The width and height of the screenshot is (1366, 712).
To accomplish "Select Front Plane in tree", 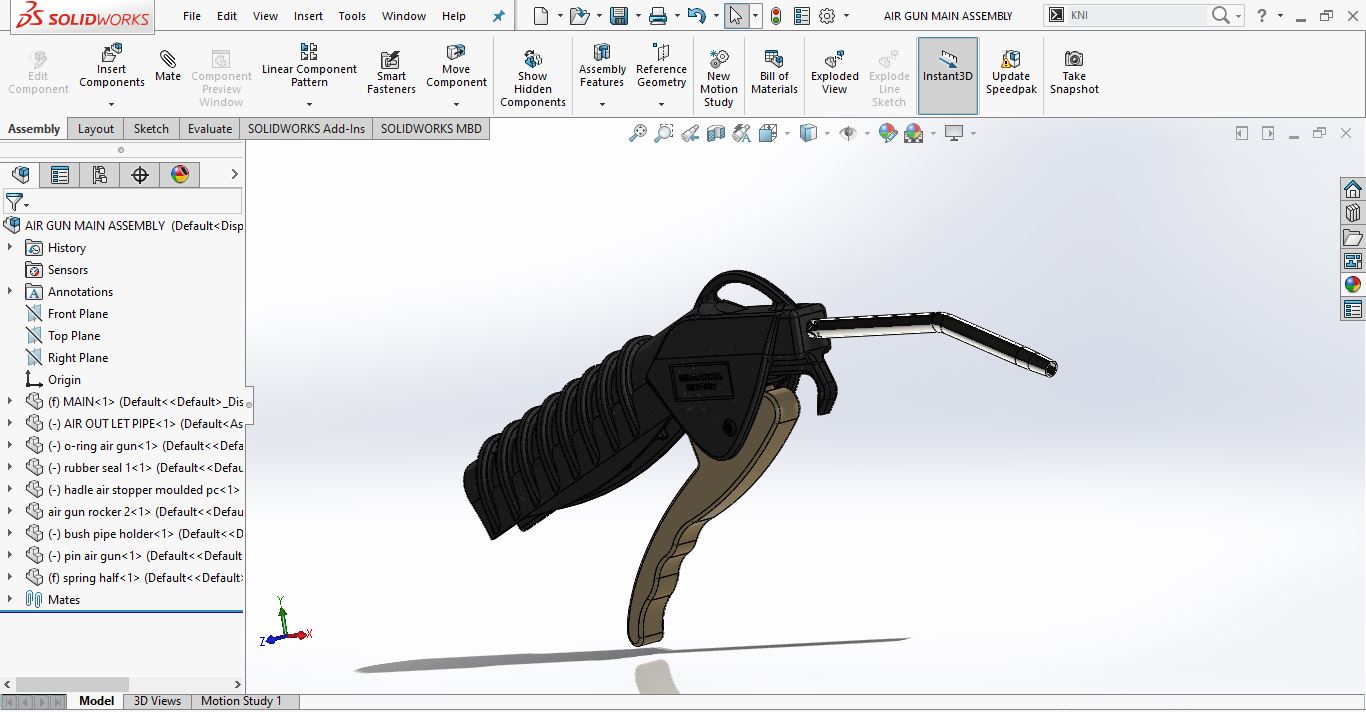I will (x=78, y=314).
